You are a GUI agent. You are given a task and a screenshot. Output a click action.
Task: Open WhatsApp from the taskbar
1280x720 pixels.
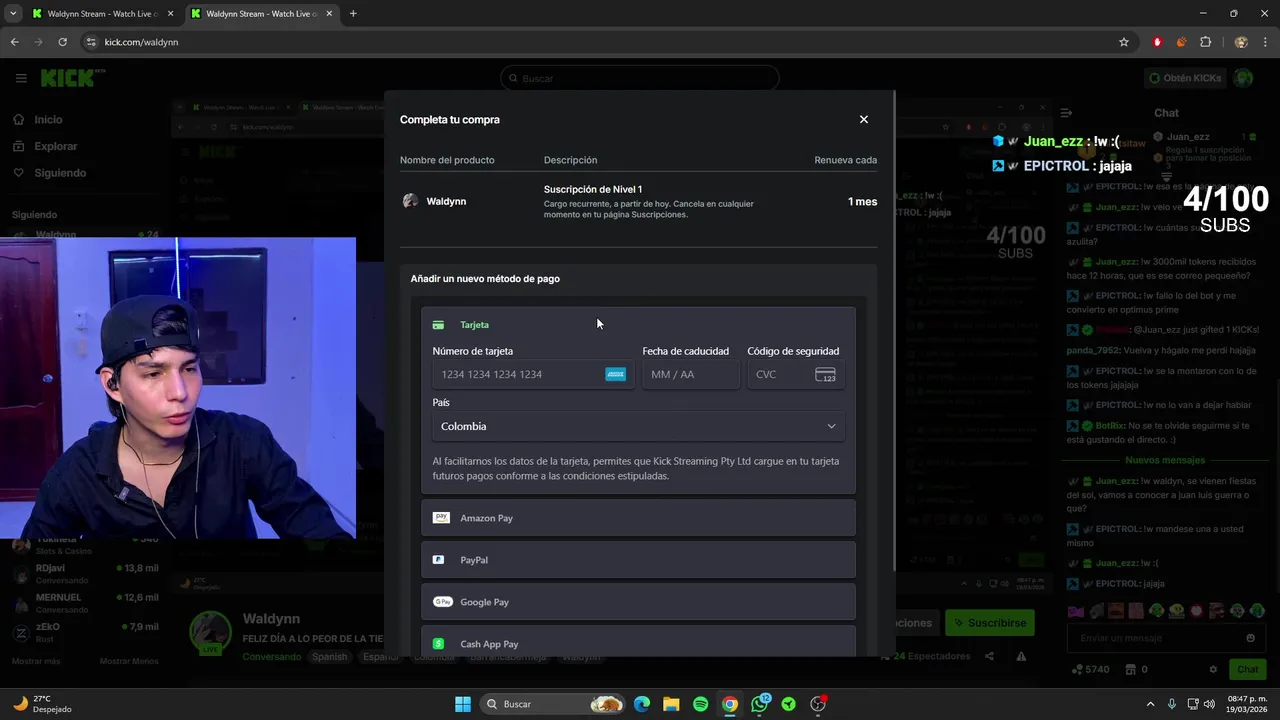(x=759, y=704)
